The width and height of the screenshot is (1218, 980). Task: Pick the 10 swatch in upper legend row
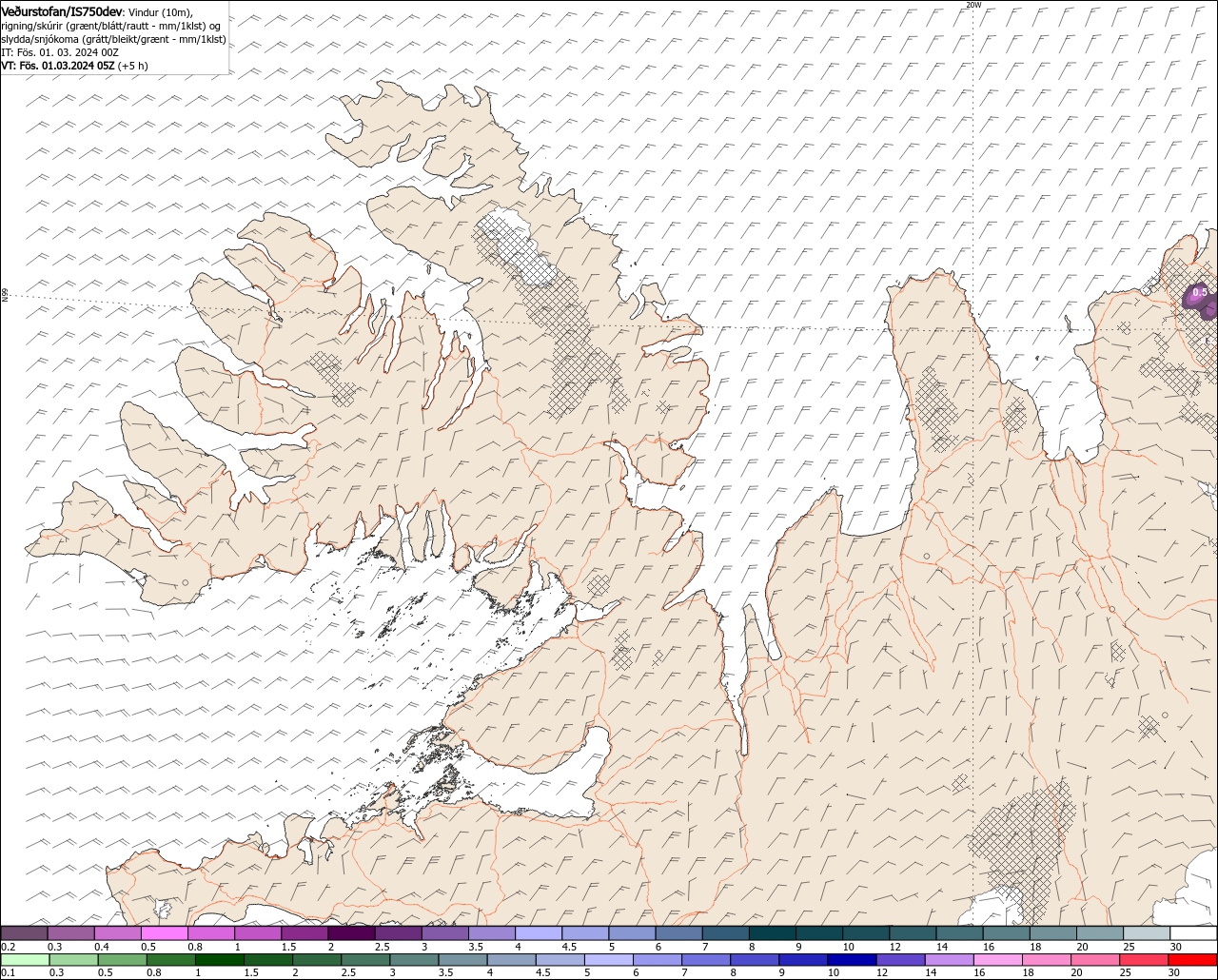coord(866,933)
